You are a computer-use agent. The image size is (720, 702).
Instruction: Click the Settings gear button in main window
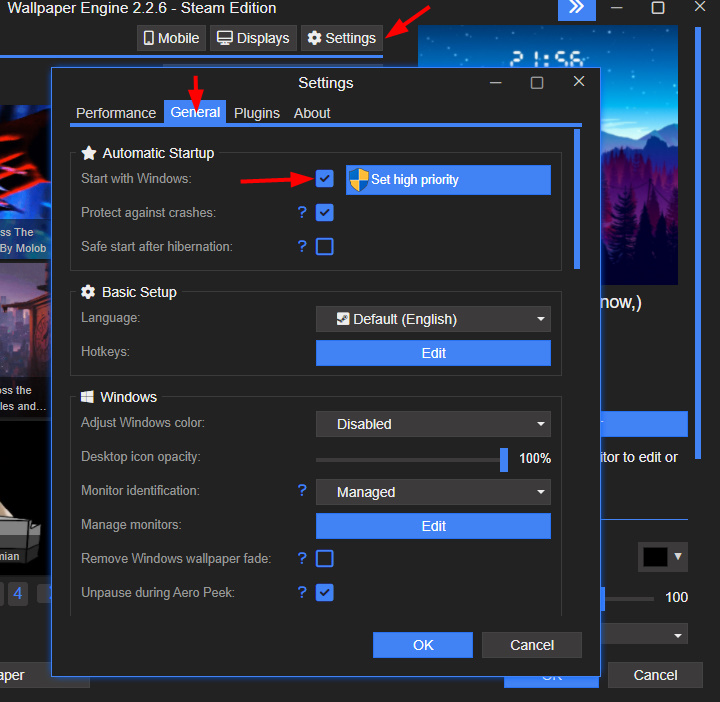[x=342, y=38]
